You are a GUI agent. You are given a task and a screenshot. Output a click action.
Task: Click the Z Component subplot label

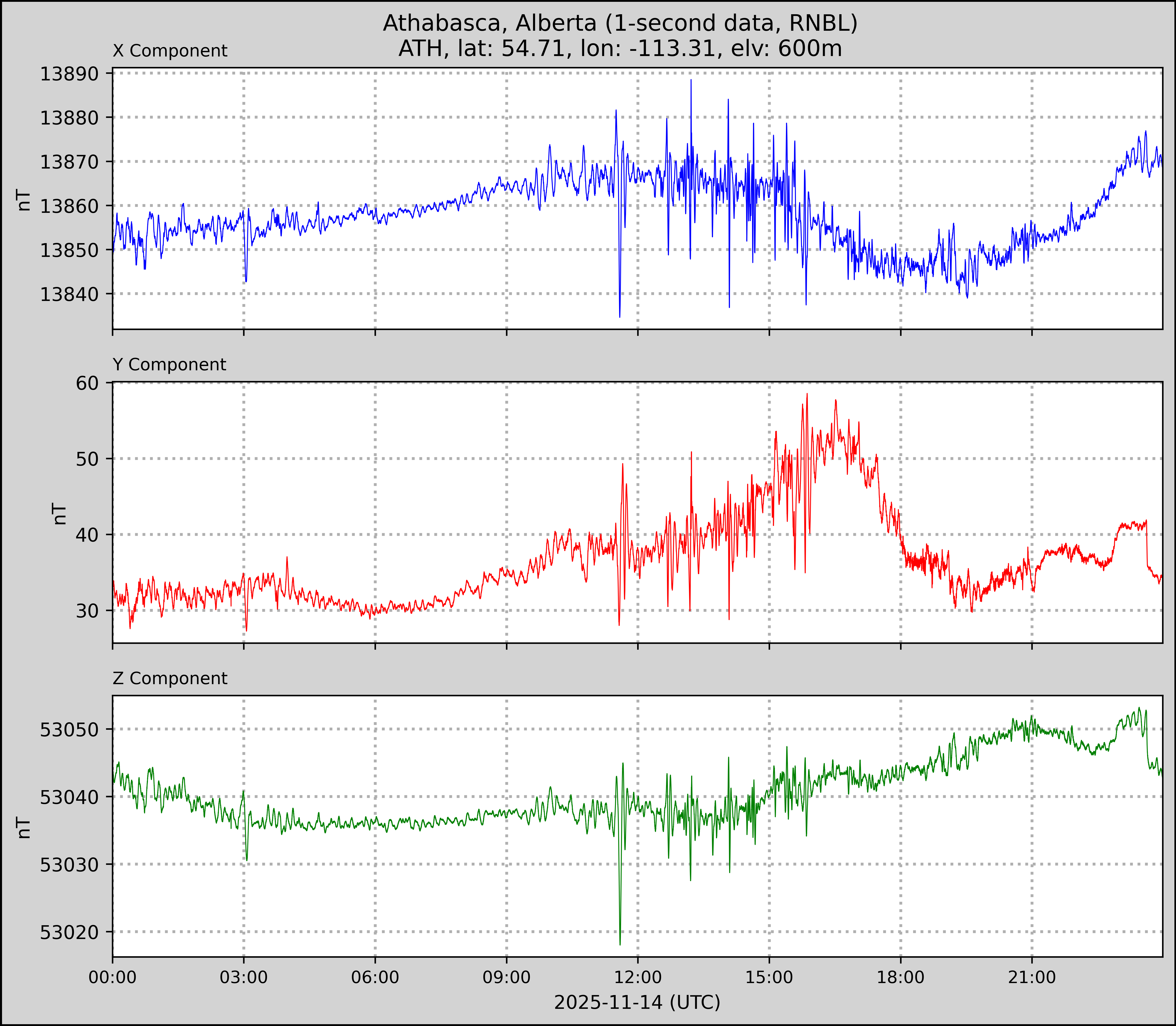(x=170, y=679)
